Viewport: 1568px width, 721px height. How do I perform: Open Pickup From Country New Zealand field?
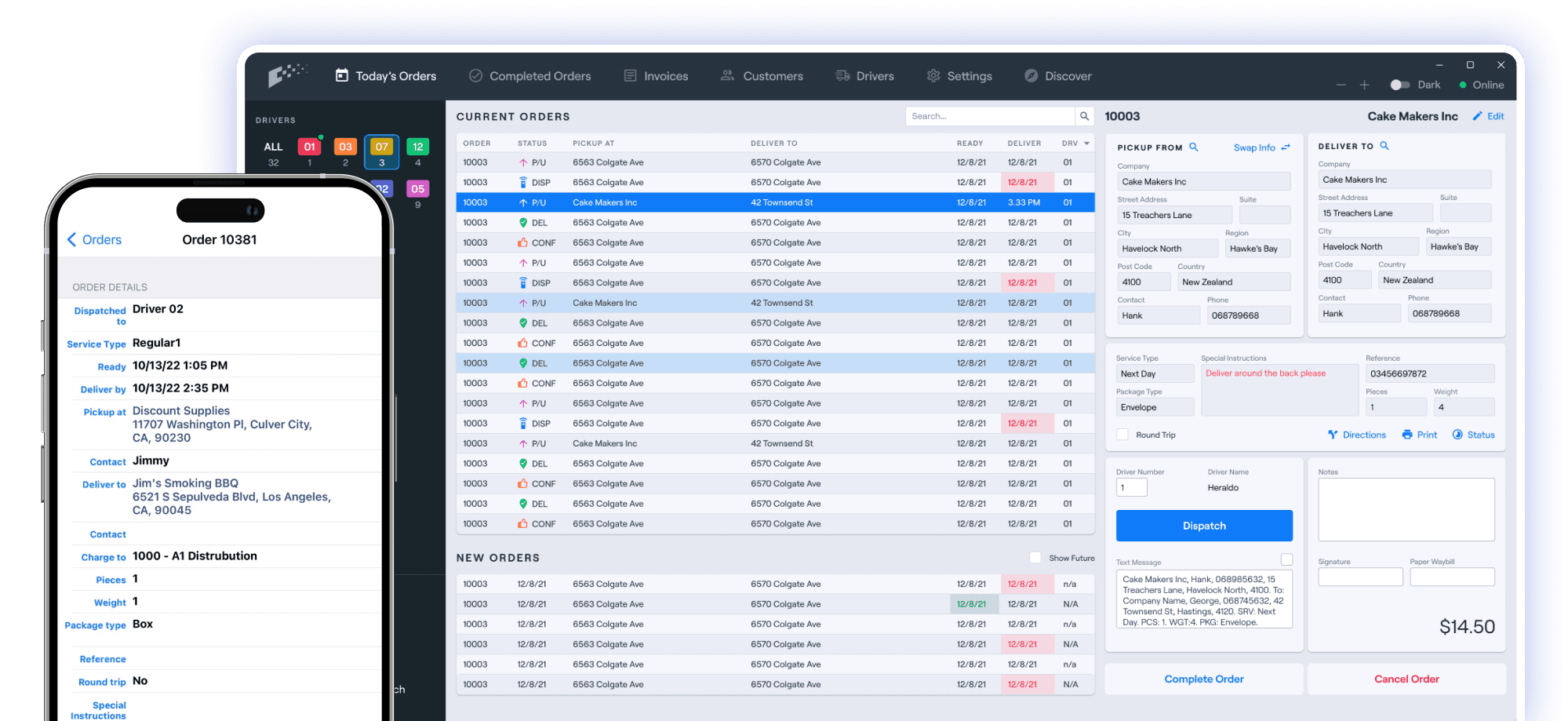1234,282
